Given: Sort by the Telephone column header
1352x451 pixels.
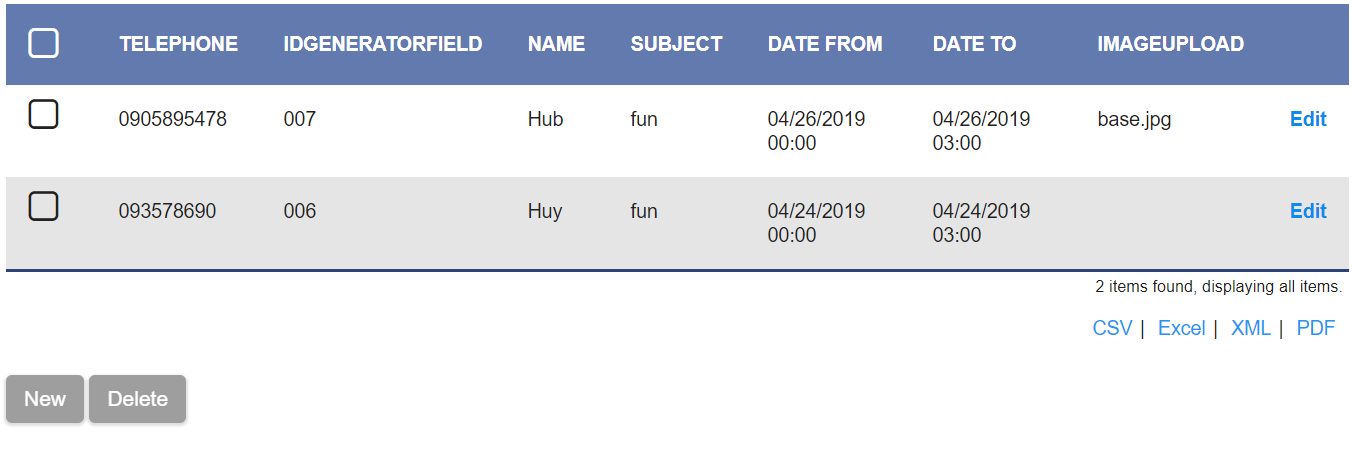Looking at the screenshot, I should (x=179, y=44).
